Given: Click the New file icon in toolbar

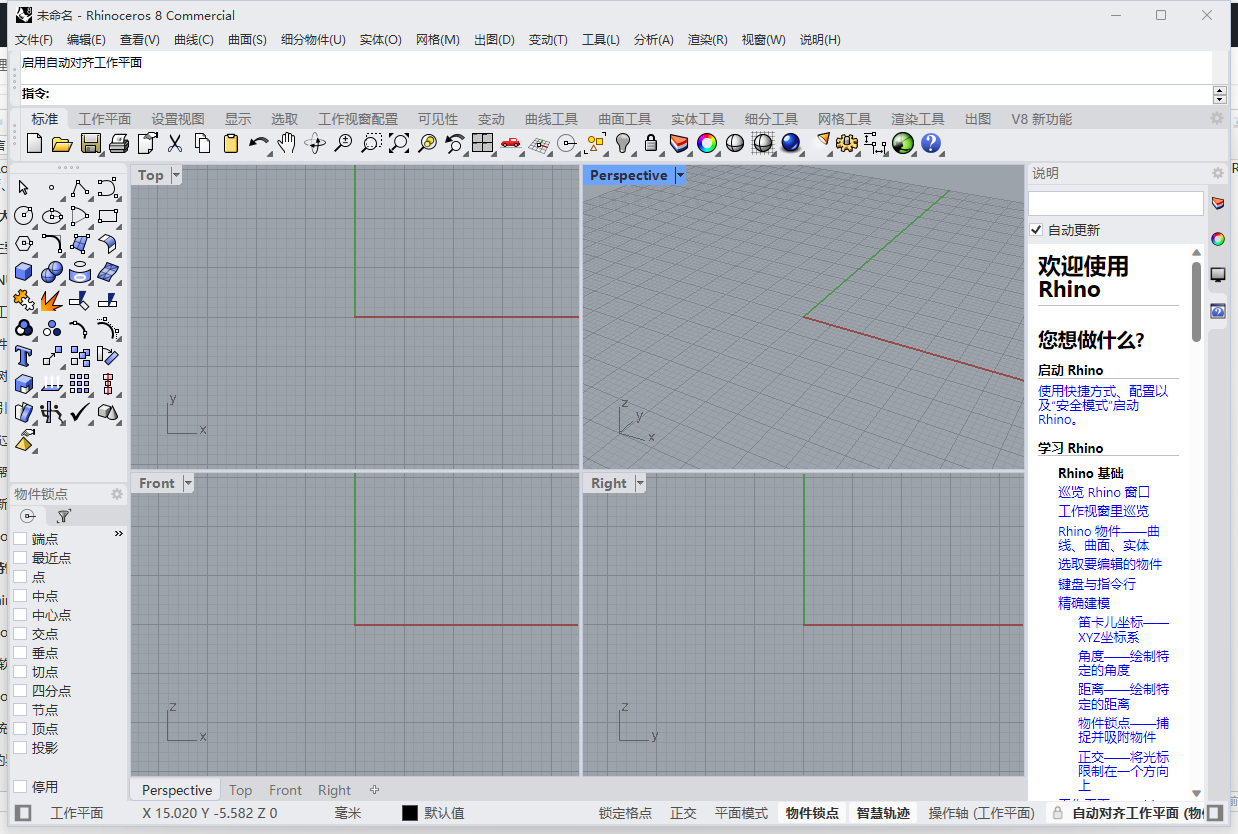Looking at the screenshot, I should click(34, 143).
